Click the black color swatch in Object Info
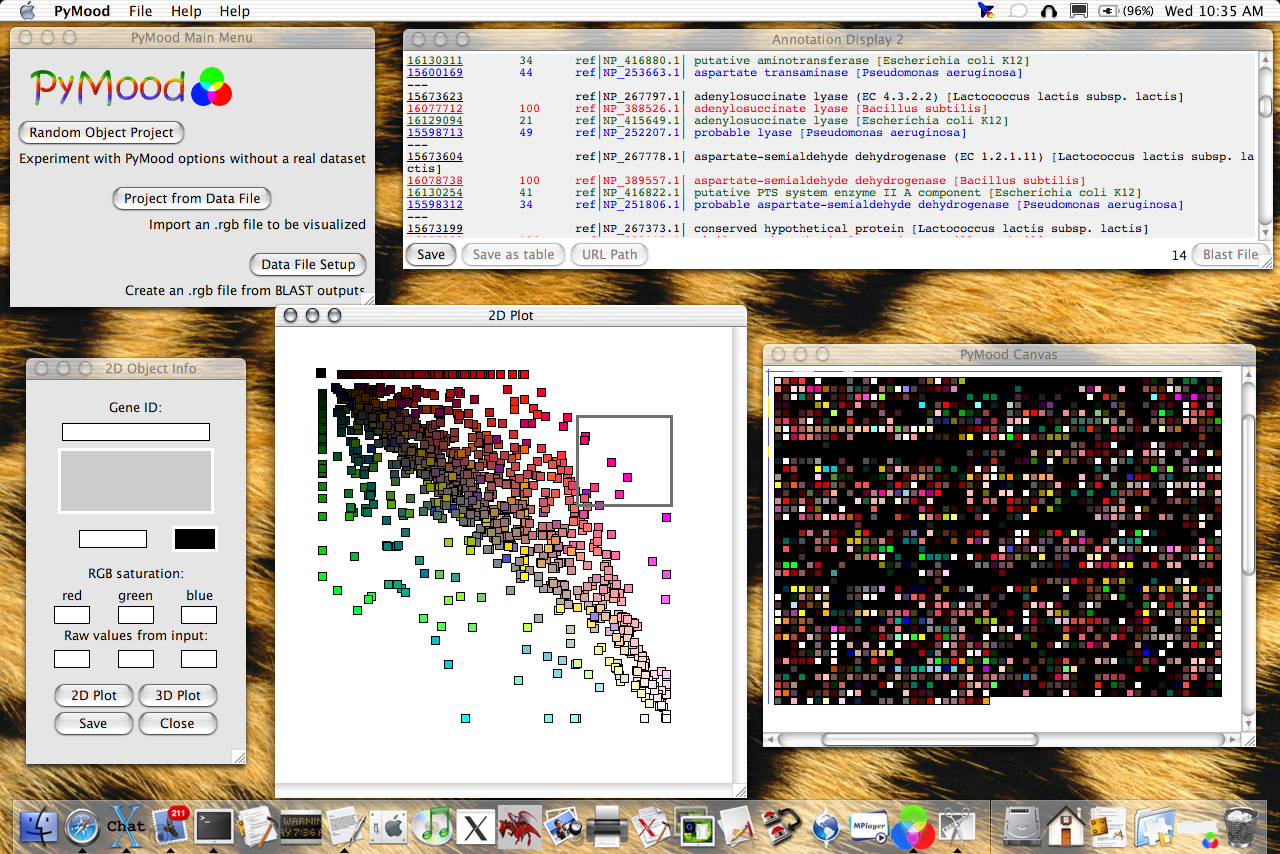 click(x=195, y=538)
